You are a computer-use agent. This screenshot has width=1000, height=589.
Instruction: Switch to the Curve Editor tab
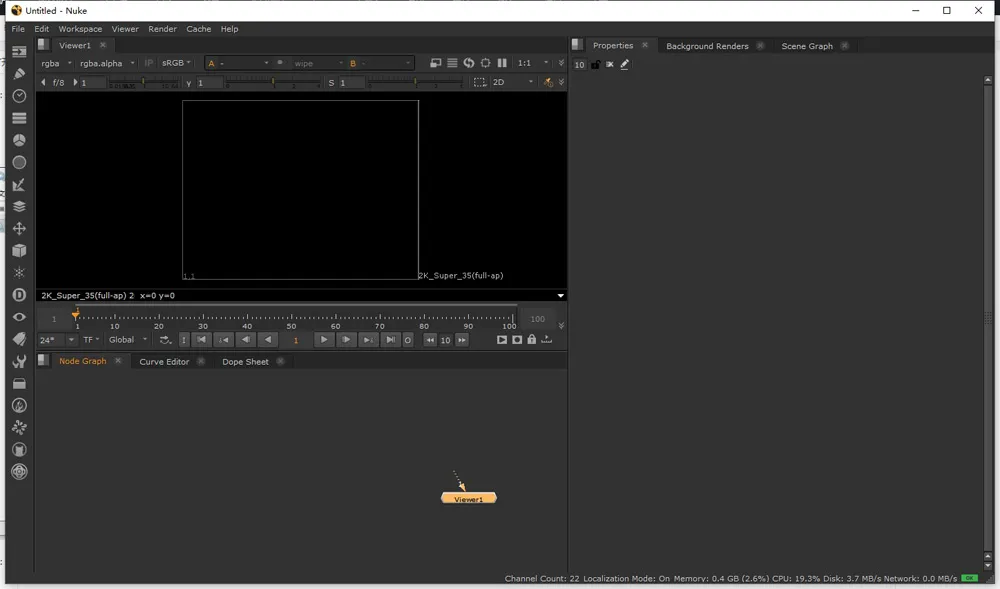[x=164, y=362]
